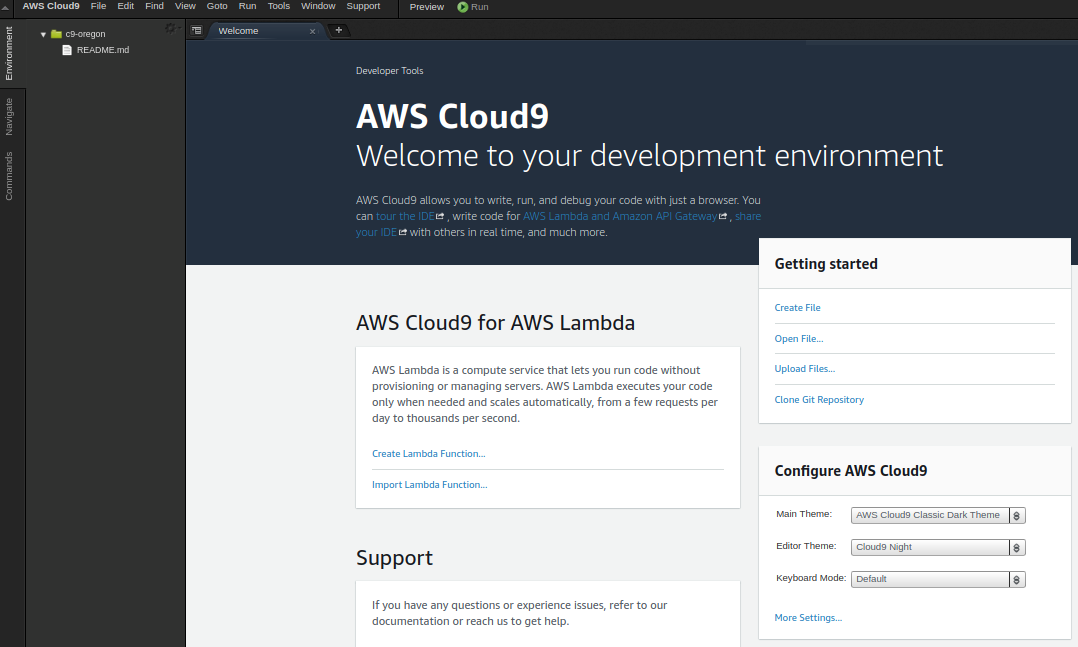Select c9-oregon folder name in tree
The image size is (1078, 647).
(85, 34)
